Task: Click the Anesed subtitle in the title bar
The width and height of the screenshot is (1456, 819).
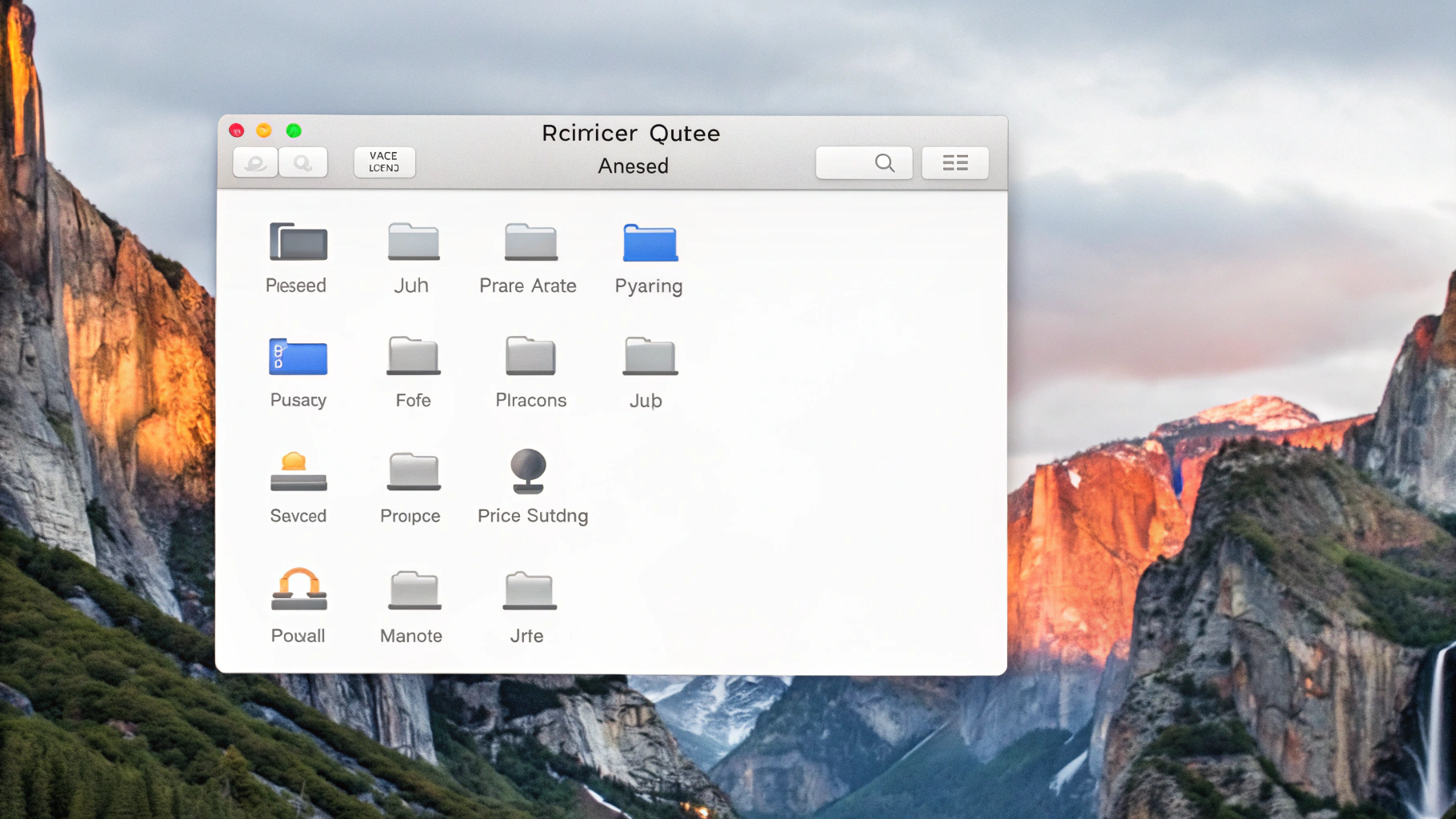Action: 633,166
